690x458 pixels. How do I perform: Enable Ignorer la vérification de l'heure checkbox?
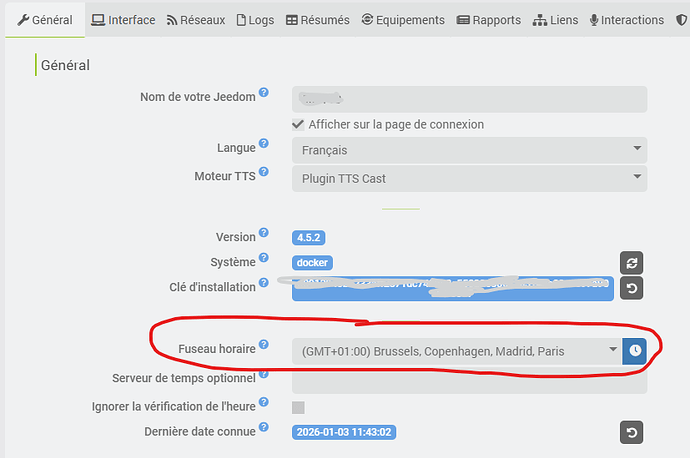pos(298,407)
